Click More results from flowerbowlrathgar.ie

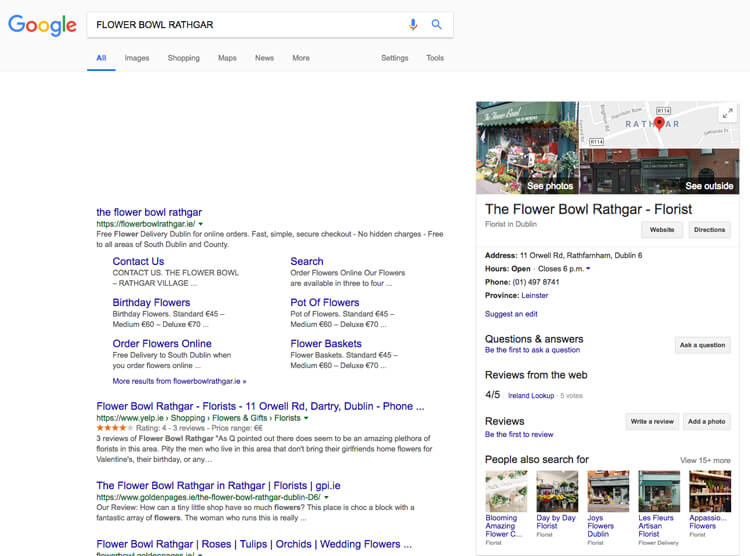[179, 381]
